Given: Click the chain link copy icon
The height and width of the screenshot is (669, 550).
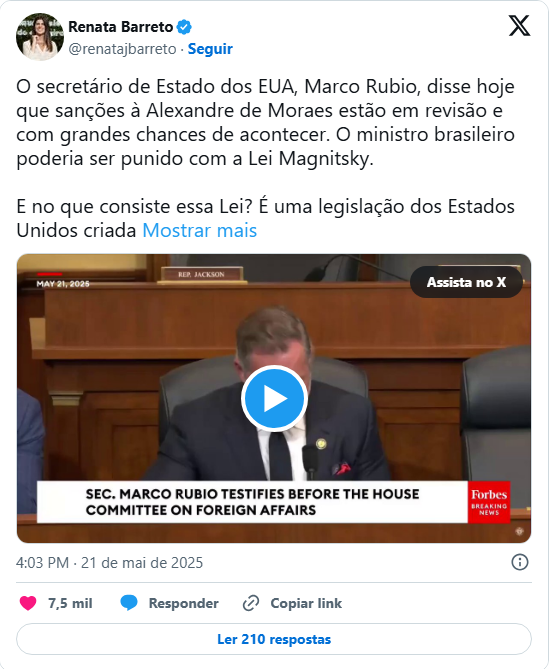Looking at the screenshot, I should [251, 603].
